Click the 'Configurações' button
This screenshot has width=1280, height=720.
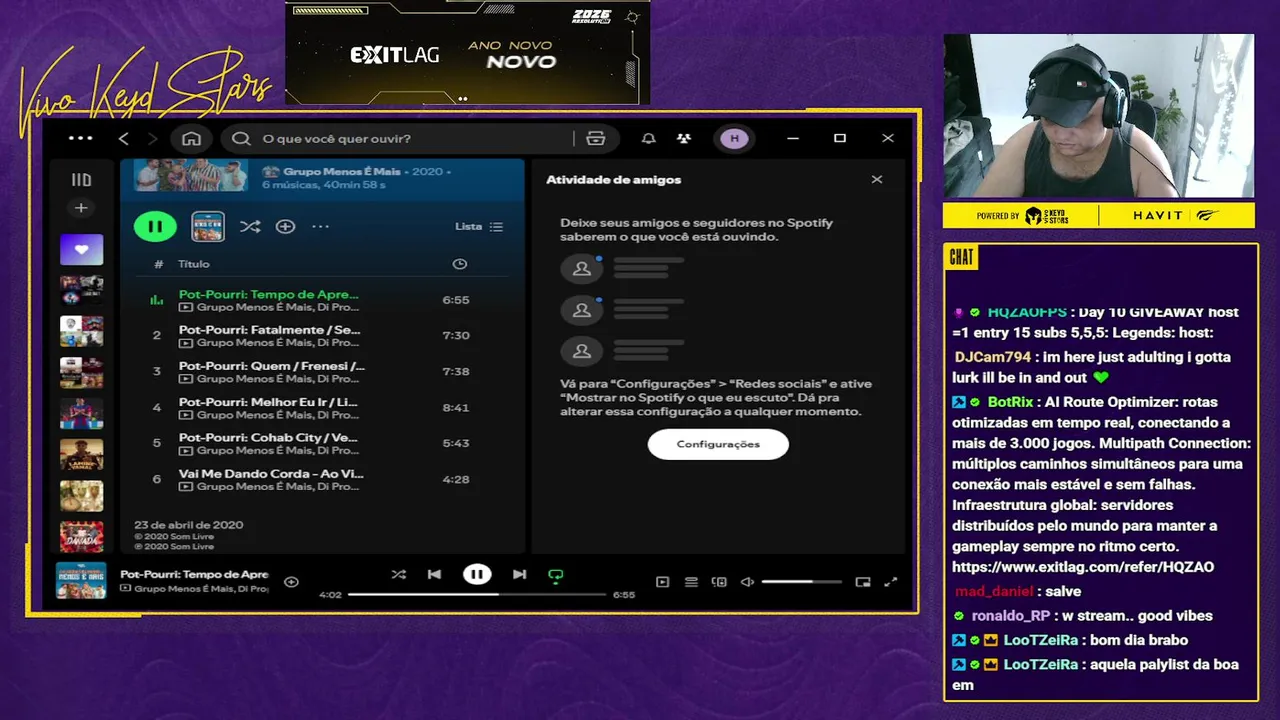click(718, 444)
